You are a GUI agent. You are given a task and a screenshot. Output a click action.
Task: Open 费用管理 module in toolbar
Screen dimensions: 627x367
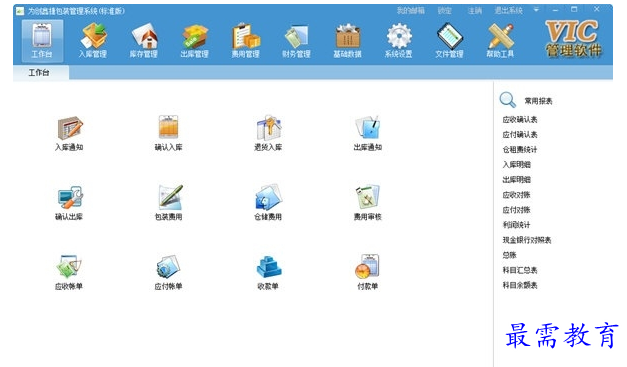click(246, 41)
